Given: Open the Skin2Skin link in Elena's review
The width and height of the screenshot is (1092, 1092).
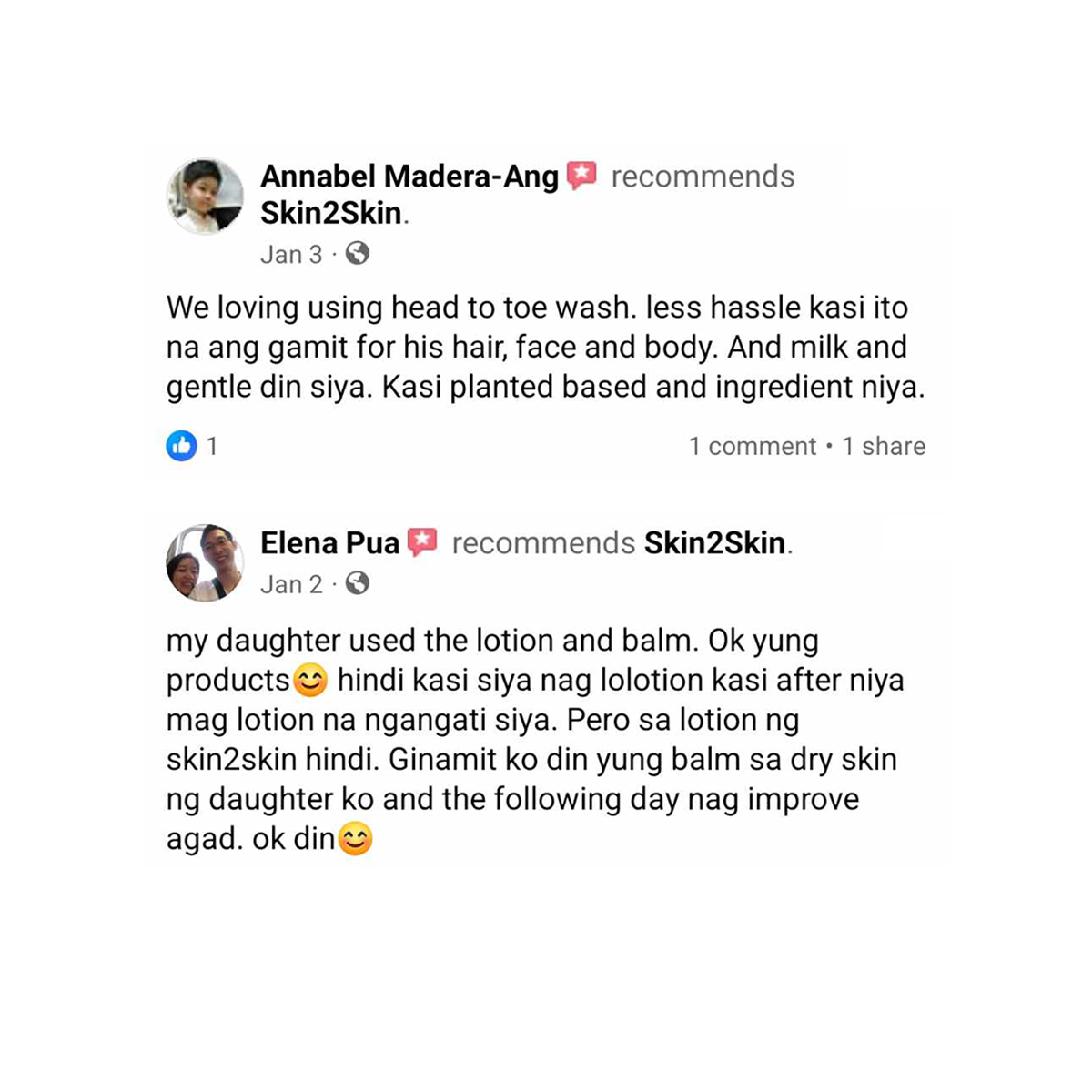Looking at the screenshot, I should click(x=715, y=543).
